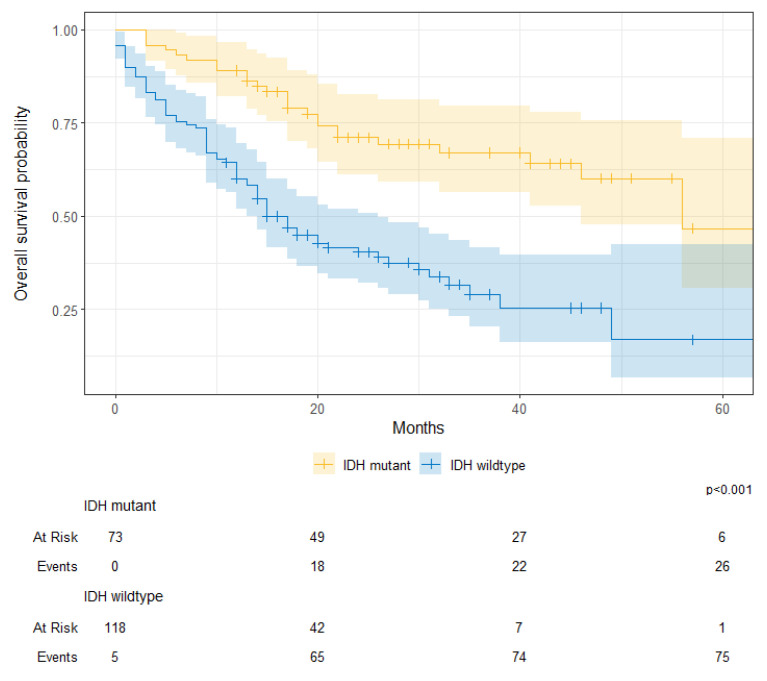Click the 0.50 y-axis tick label
The height and width of the screenshot is (681, 767).
[x=65, y=217]
